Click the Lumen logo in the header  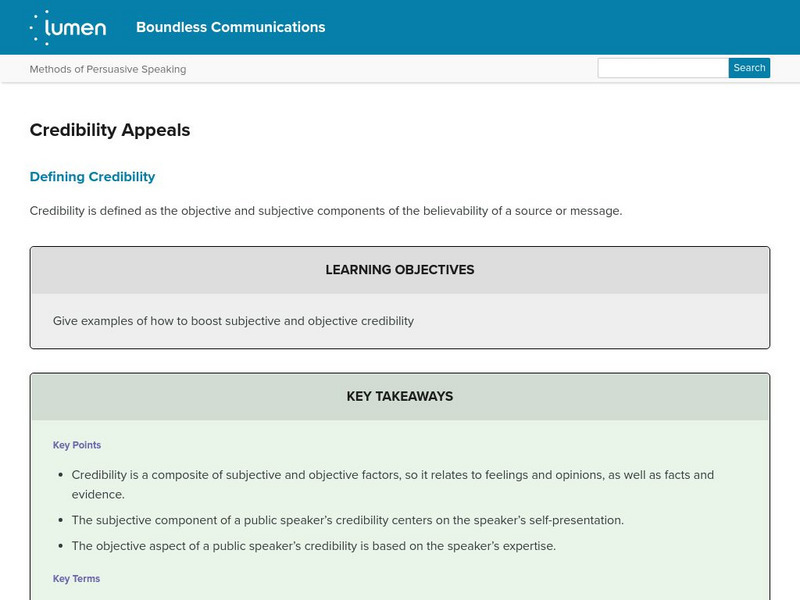point(68,27)
